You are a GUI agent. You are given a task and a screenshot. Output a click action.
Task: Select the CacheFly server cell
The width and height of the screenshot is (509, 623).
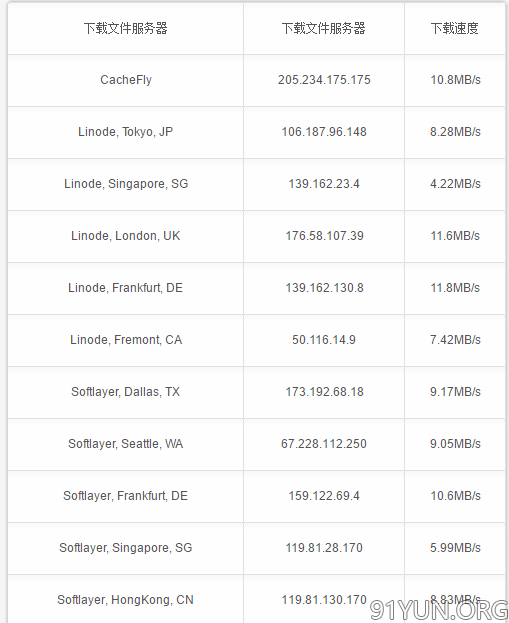point(126,80)
